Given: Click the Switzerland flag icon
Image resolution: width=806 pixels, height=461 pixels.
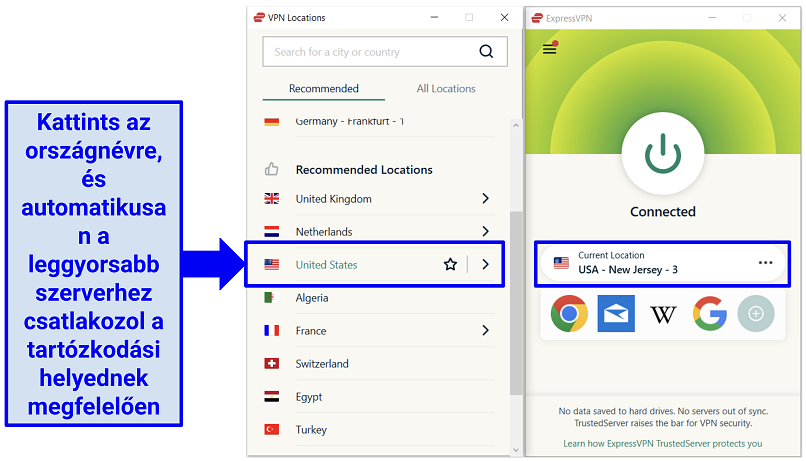Looking at the screenshot, I should tap(271, 363).
